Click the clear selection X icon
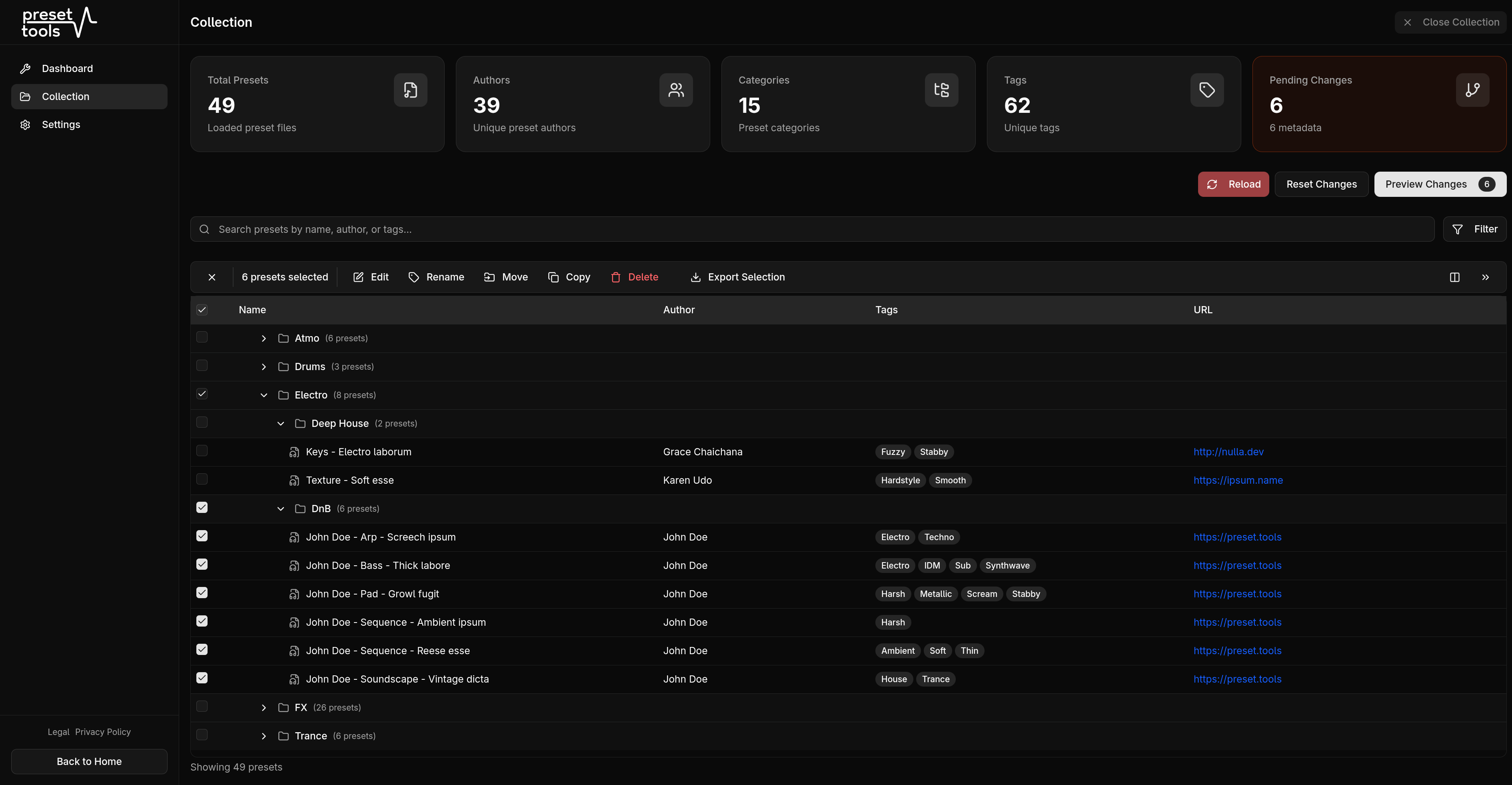 click(x=212, y=277)
